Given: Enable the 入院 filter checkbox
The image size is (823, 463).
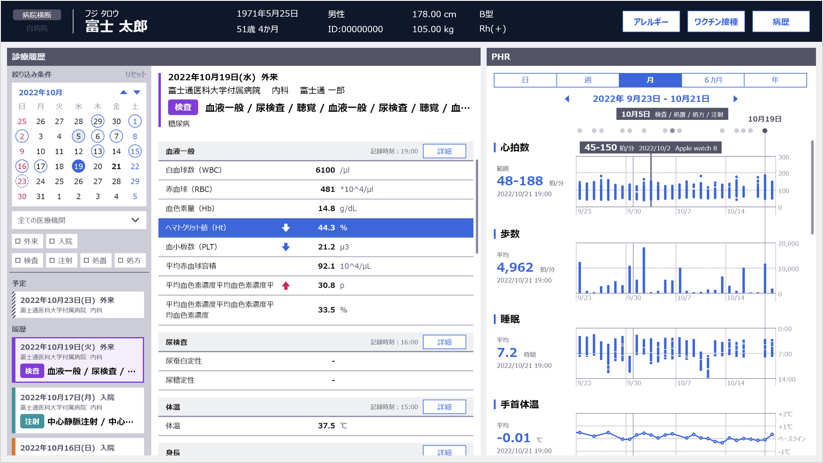Looking at the screenshot, I should (52, 241).
